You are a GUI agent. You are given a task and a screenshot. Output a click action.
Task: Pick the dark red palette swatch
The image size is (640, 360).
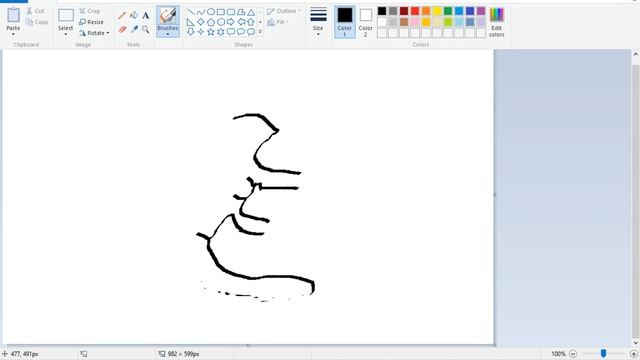(x=404, y=11)
